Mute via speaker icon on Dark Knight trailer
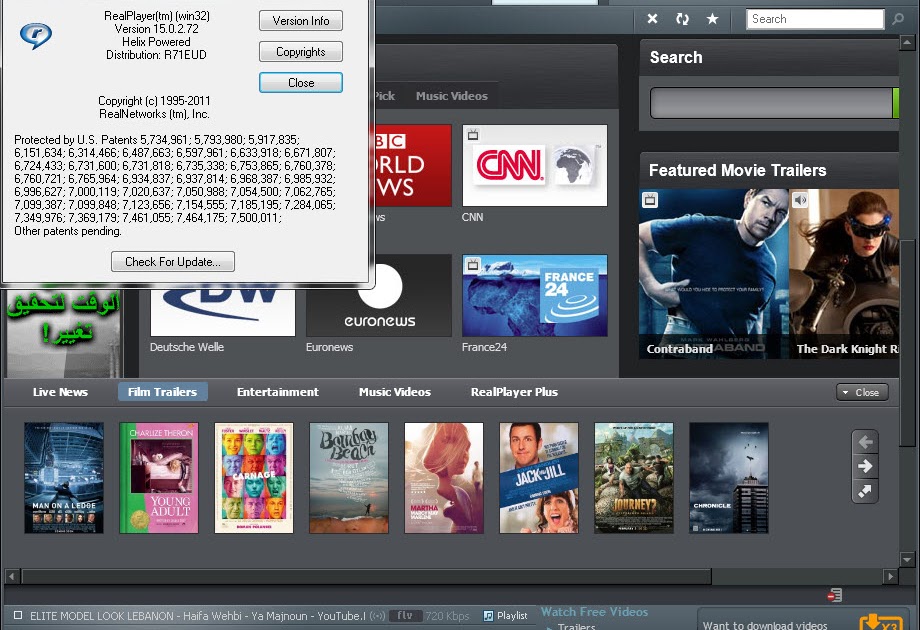The width and height of the screenshot is (920, 630). 800,200
